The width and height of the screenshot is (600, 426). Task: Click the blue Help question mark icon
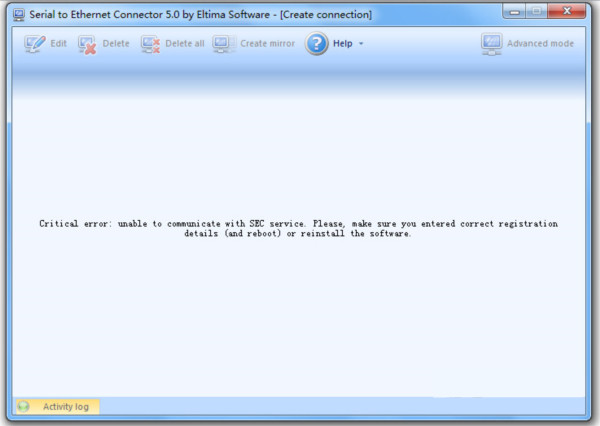point(317,44)
